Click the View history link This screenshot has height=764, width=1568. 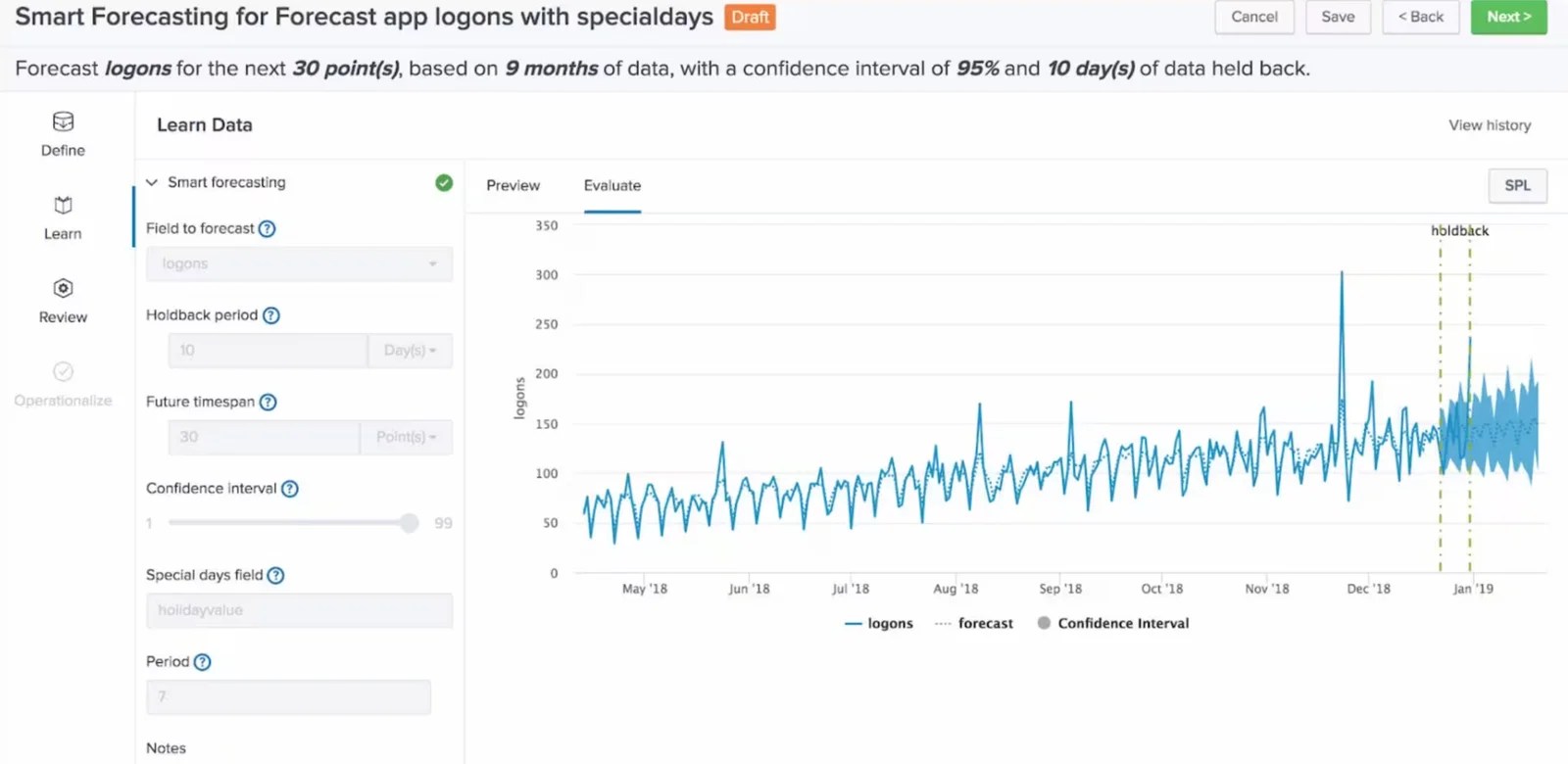tap(1489, 124)
